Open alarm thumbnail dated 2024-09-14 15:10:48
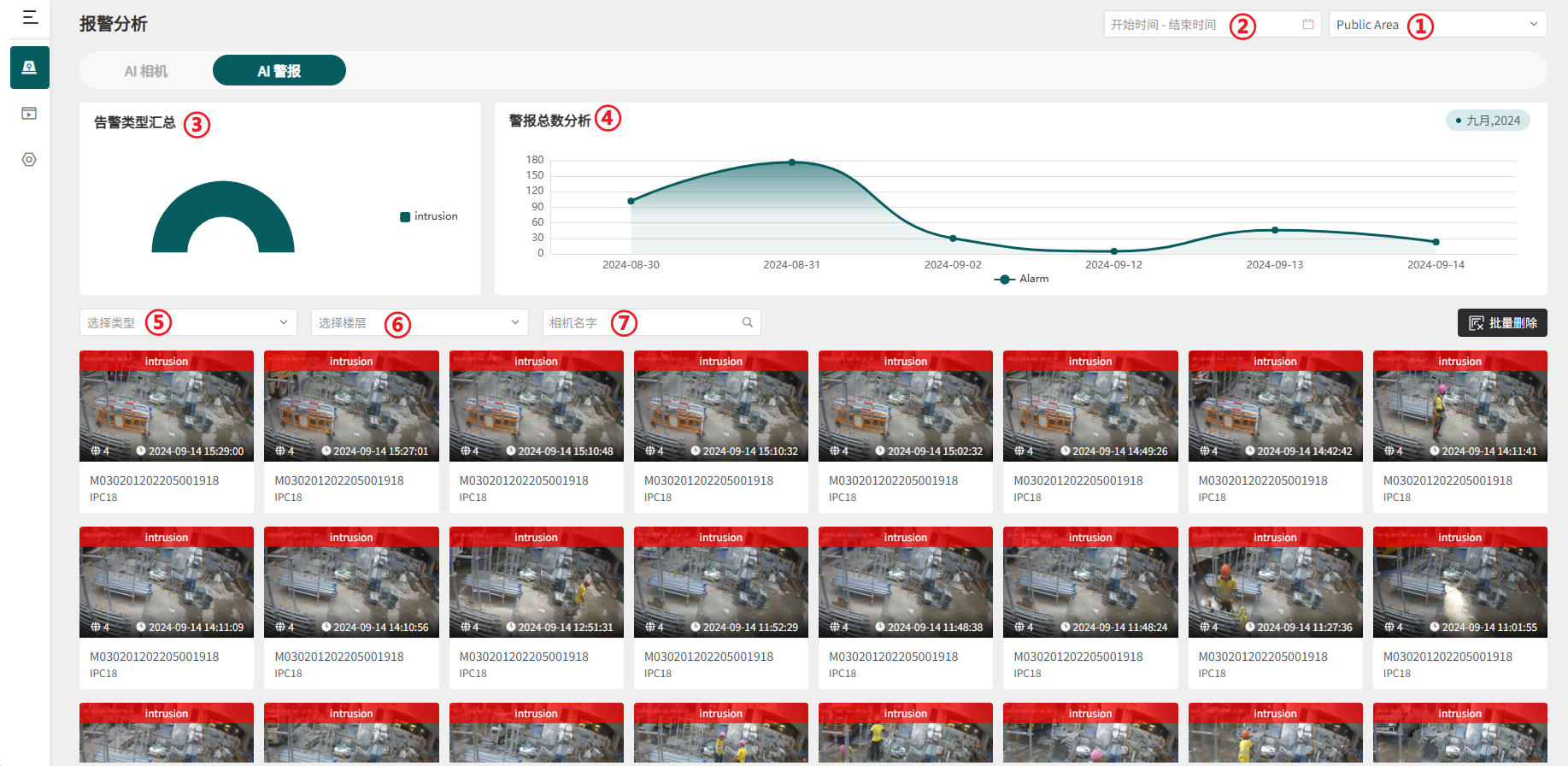1568x766 pixels. (x=537, y=406)
